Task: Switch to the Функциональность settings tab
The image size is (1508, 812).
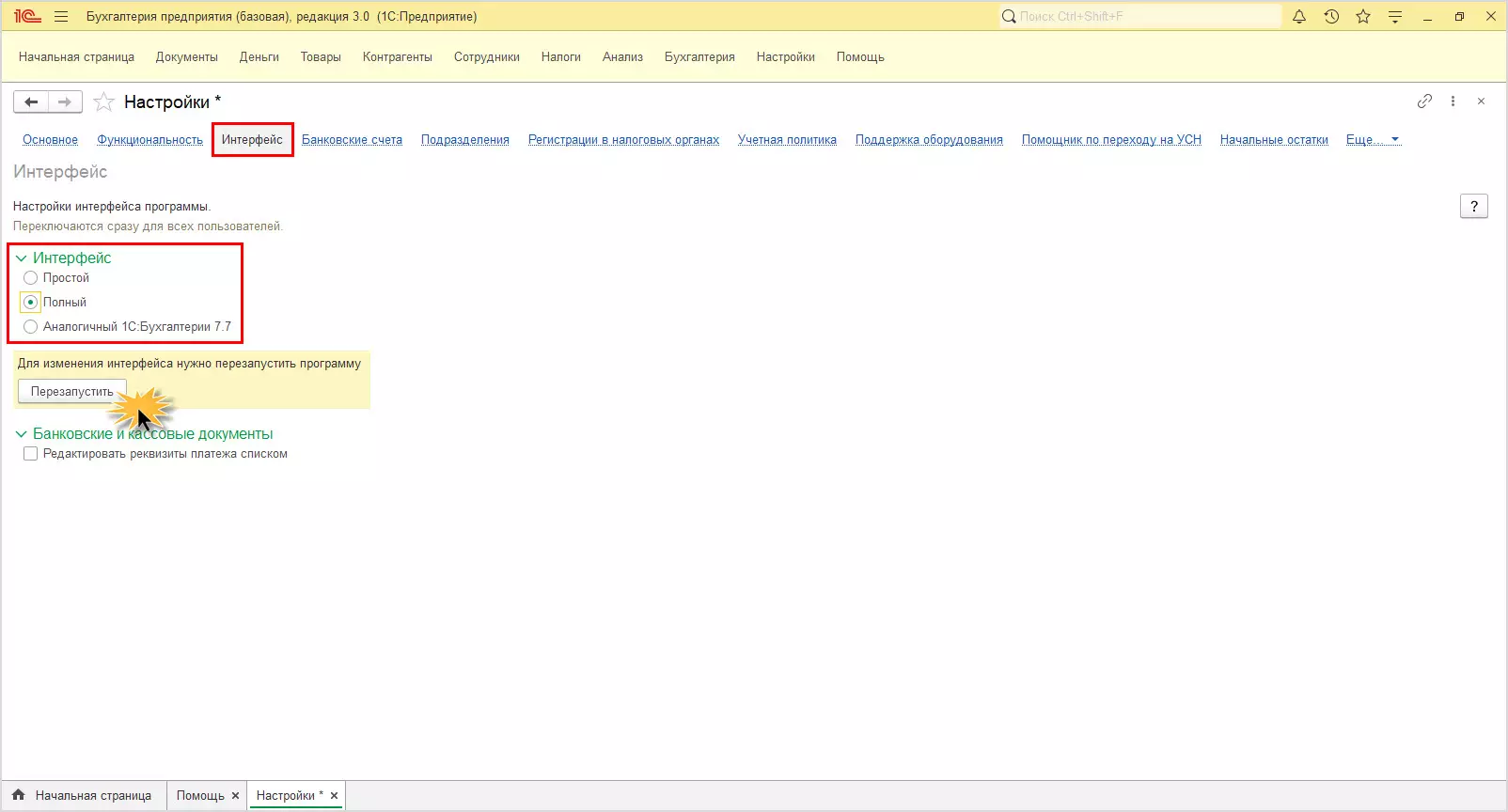Action: [x=150, y=140]
